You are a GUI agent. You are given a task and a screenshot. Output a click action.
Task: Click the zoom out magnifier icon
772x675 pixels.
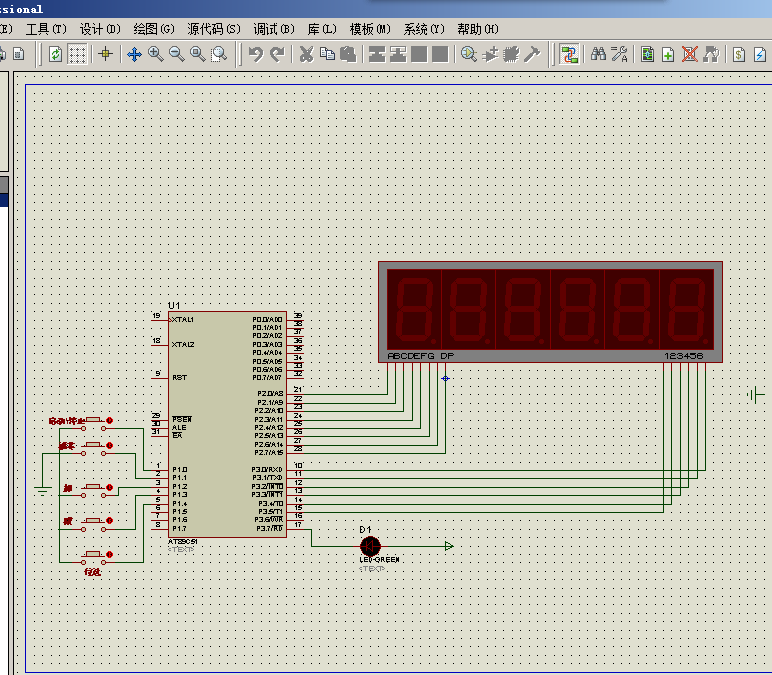click(x=177, y=54)
